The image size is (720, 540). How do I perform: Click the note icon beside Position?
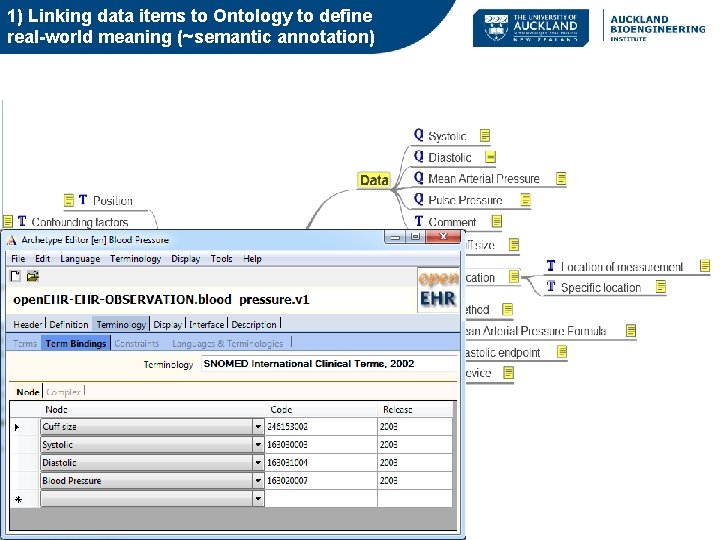click(69, 200)
